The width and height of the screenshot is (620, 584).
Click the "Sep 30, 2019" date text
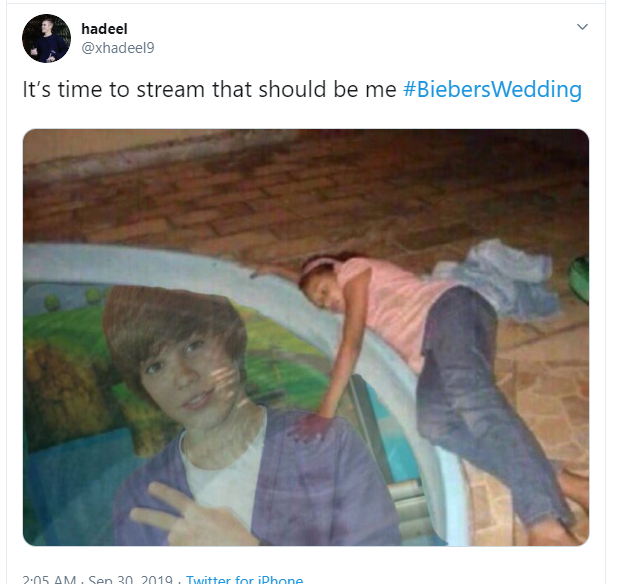(131, 578)
